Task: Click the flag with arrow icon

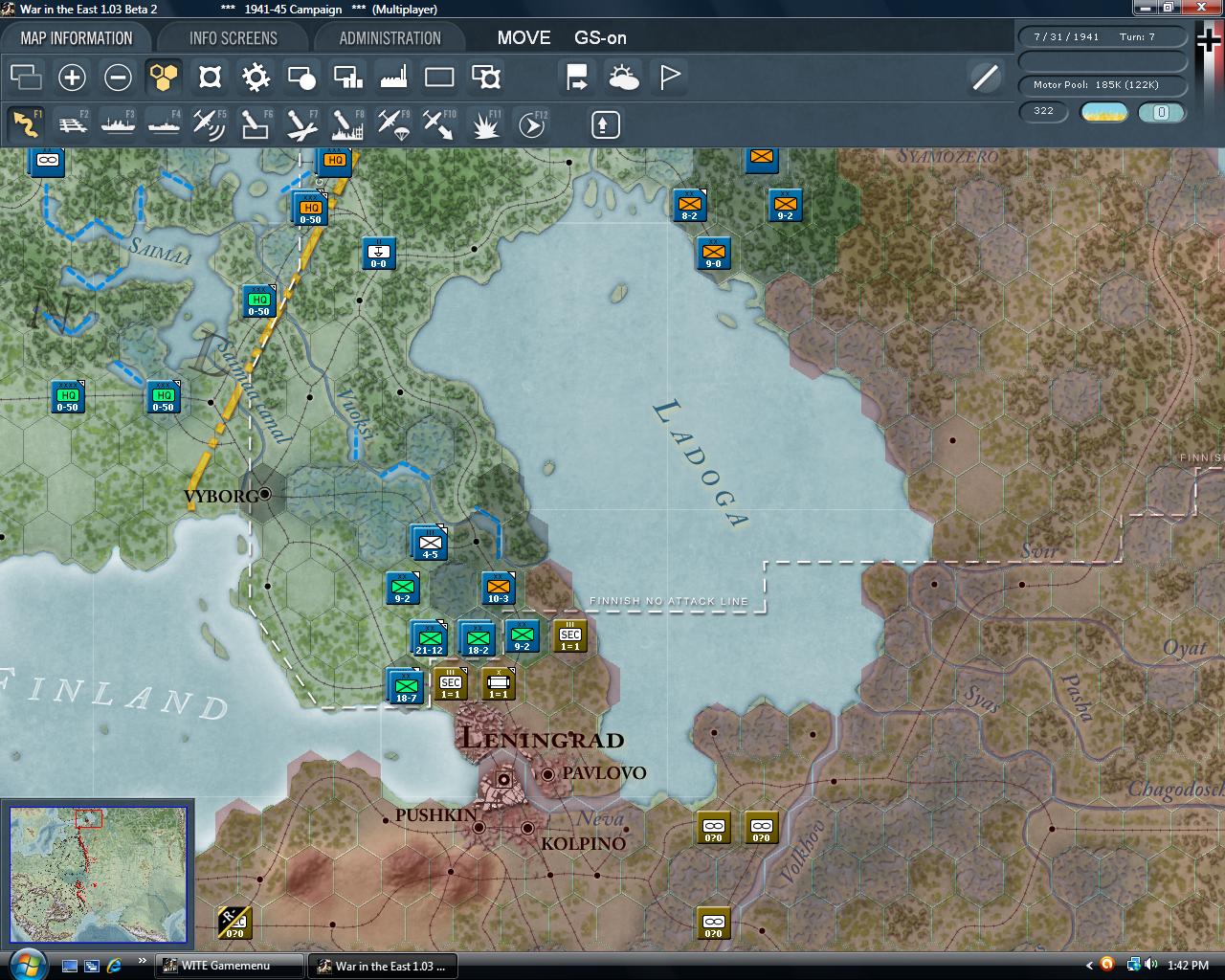Action: click(577, 77)
